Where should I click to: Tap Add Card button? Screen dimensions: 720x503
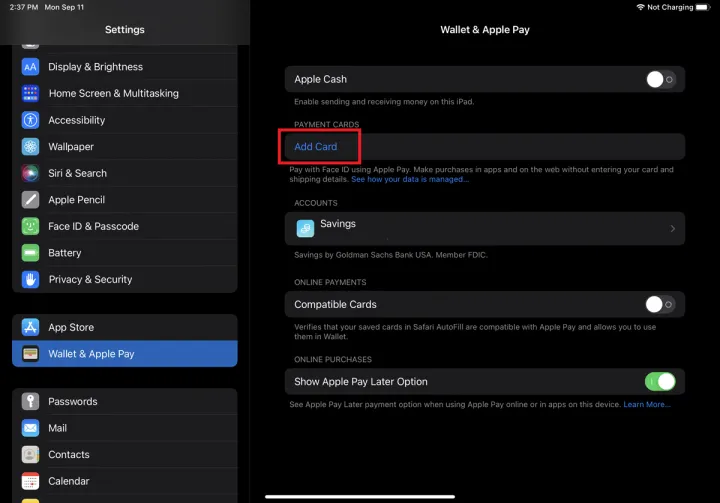click(x=316, y=147)
